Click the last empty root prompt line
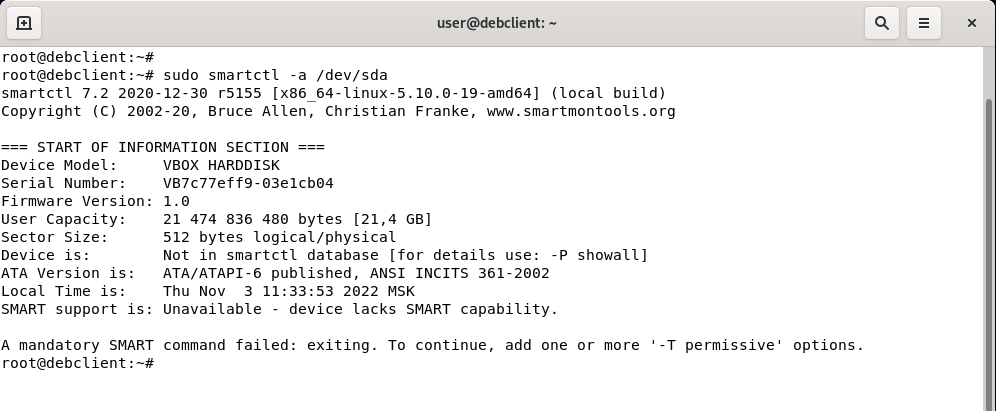This screenshot has width=996, height=411. [77, 363]
